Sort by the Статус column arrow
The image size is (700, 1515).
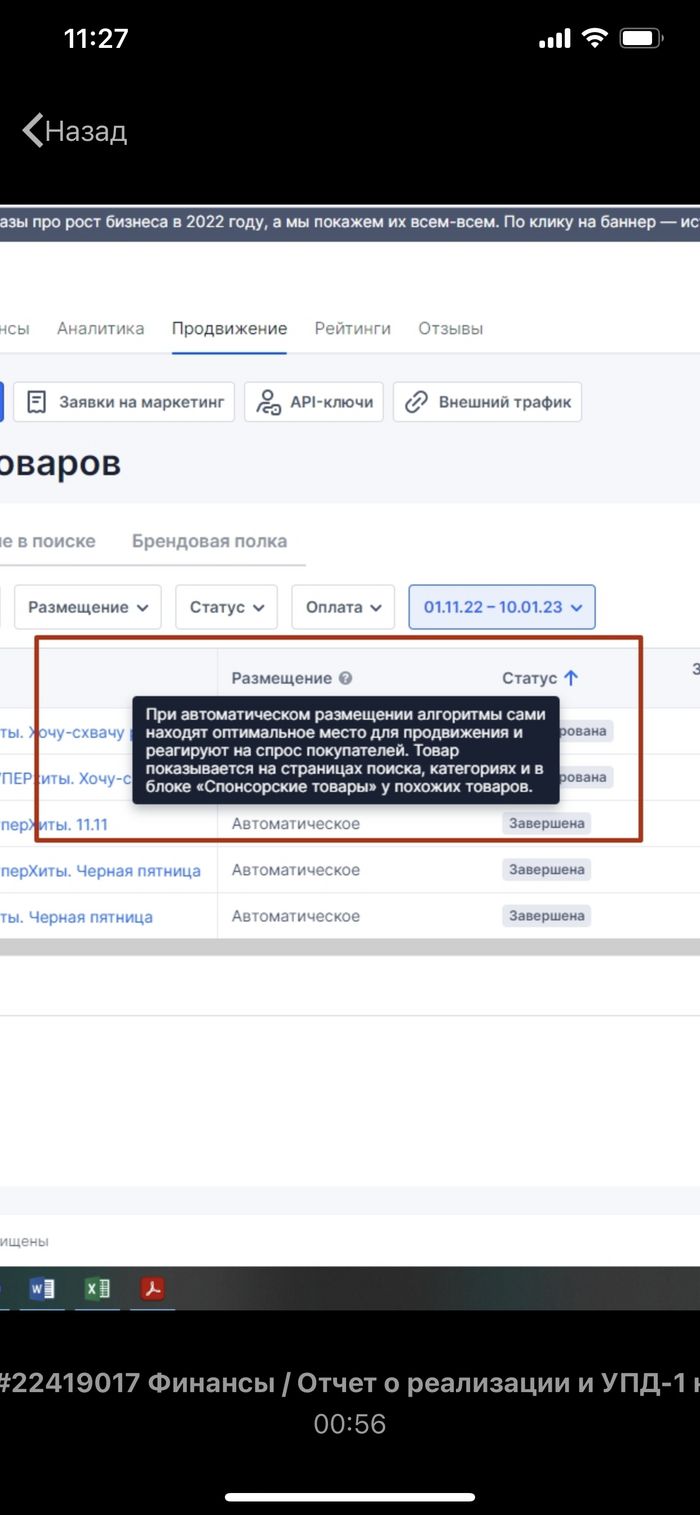click(x=571, y=678)
